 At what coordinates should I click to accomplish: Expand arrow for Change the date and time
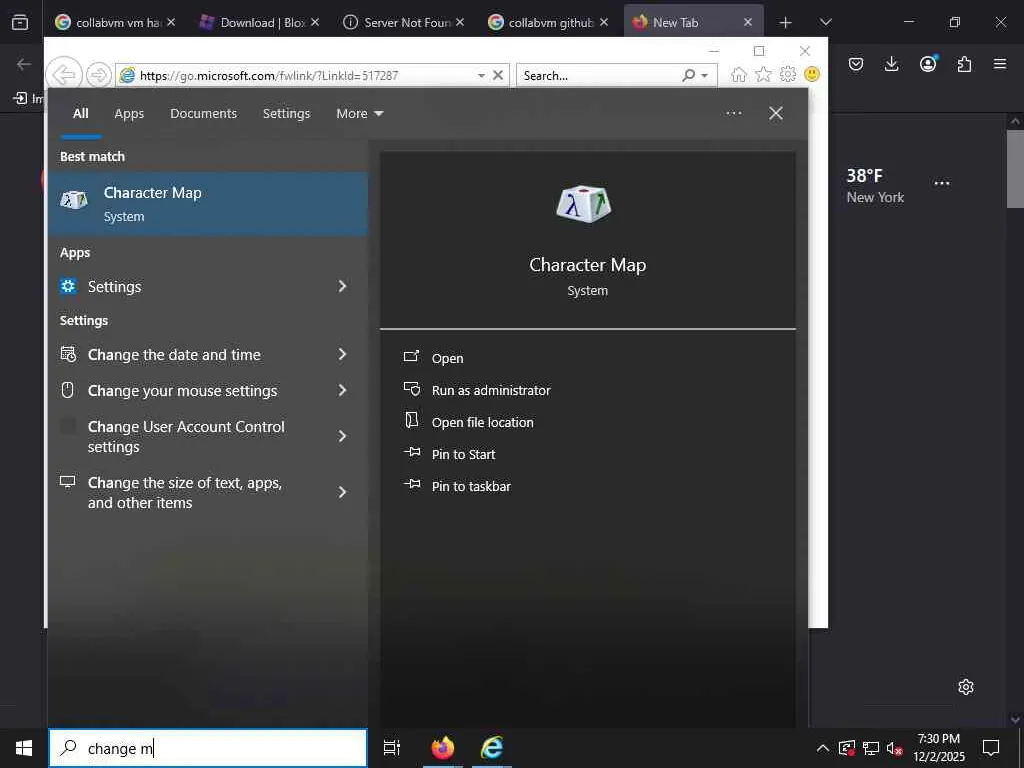coord(342,355)
